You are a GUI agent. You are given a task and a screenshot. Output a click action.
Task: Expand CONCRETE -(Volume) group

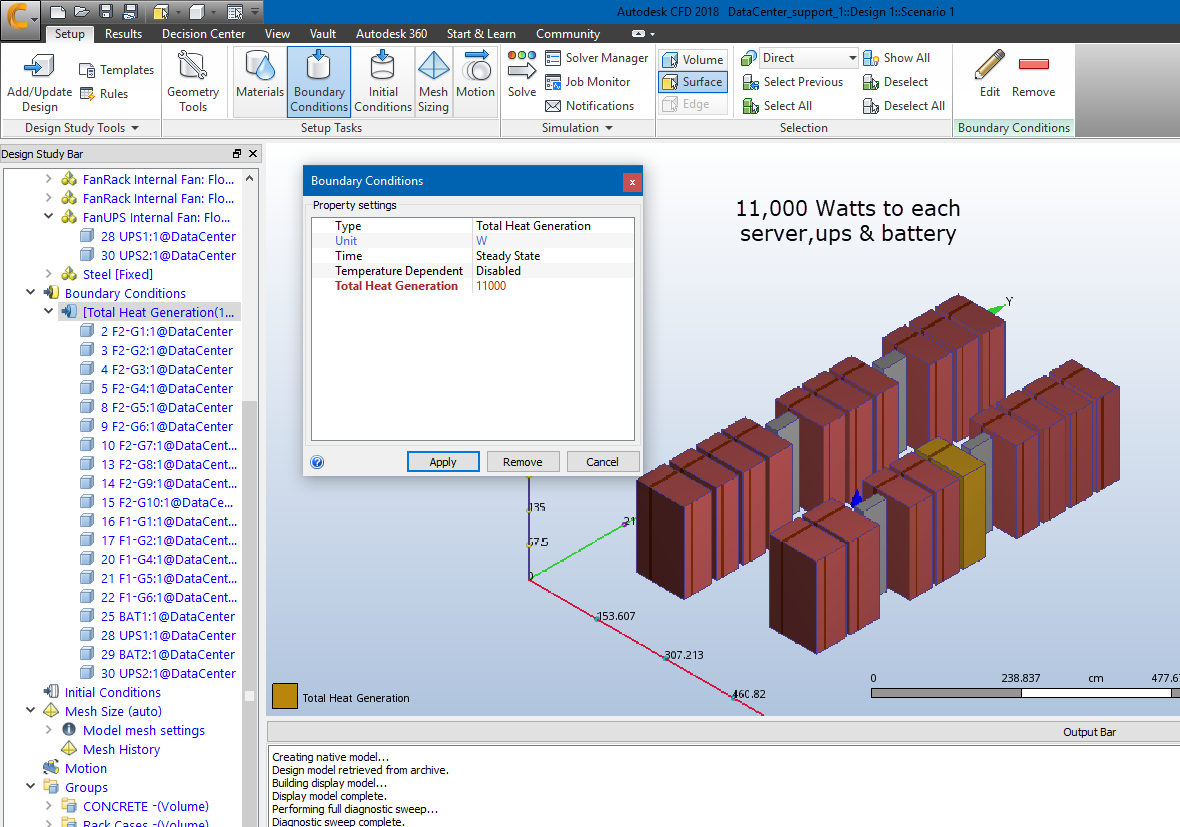click(48, 805)
